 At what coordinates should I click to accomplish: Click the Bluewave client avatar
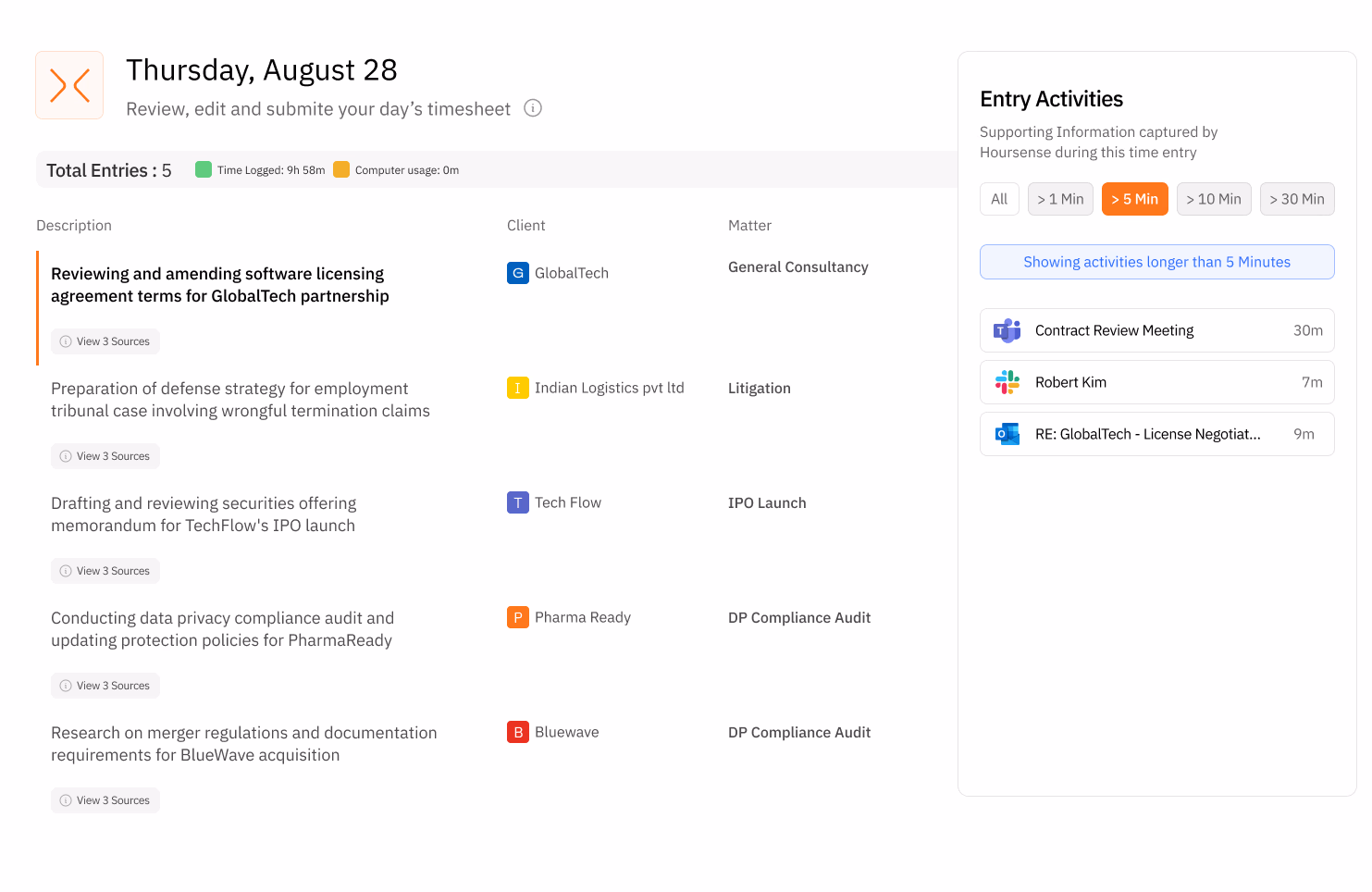518,731
